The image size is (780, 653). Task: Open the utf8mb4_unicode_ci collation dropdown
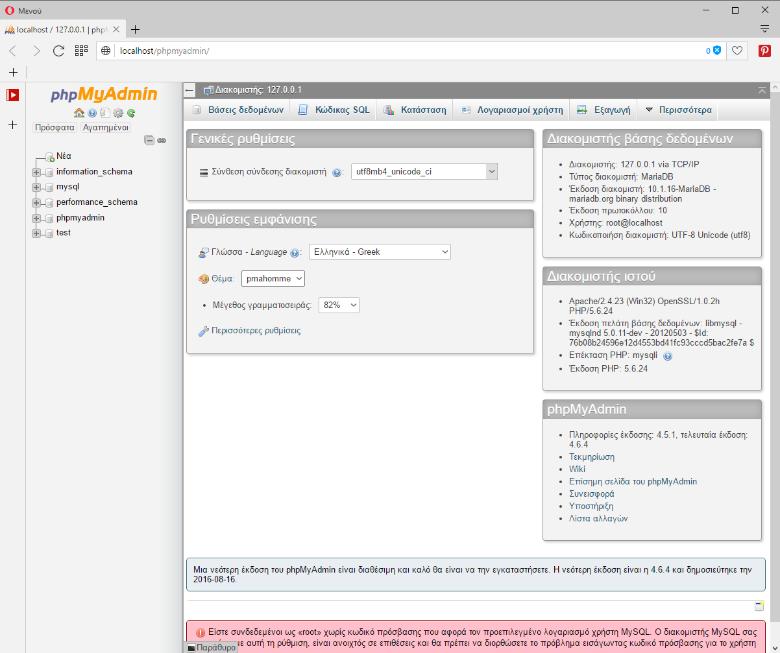click(x=424, y=172)
